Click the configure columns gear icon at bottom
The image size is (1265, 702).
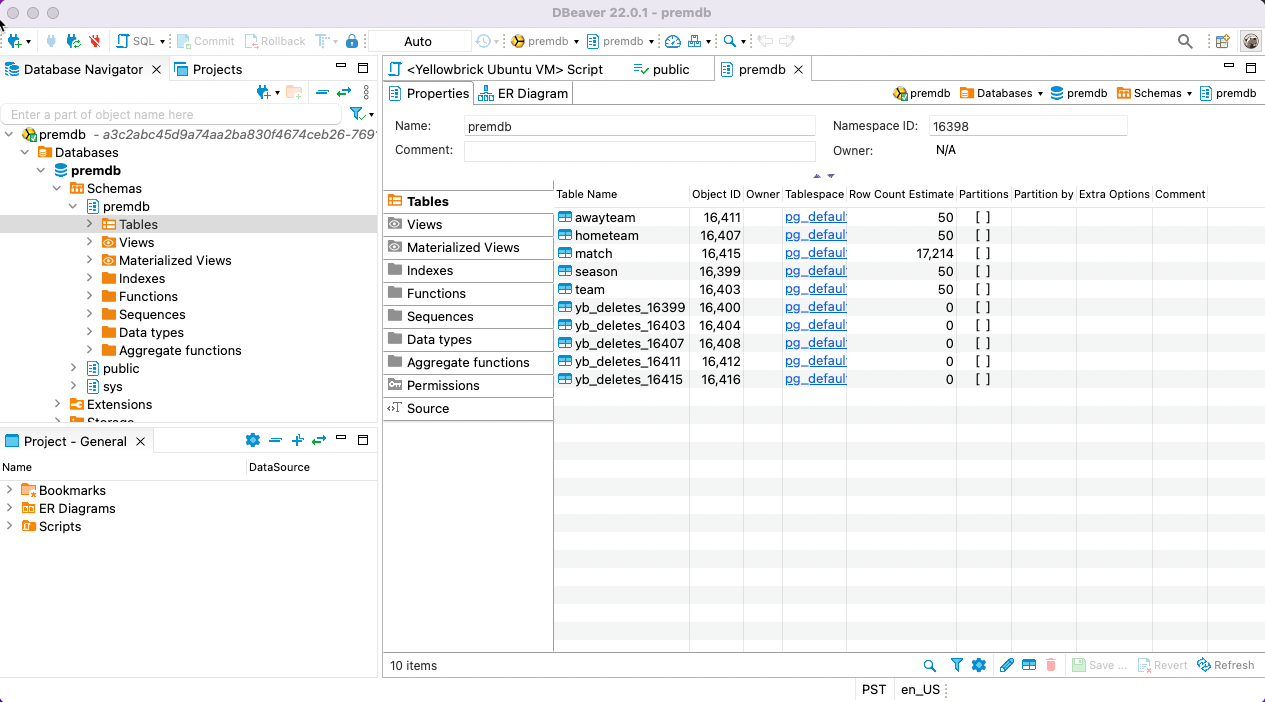[979, 665]
